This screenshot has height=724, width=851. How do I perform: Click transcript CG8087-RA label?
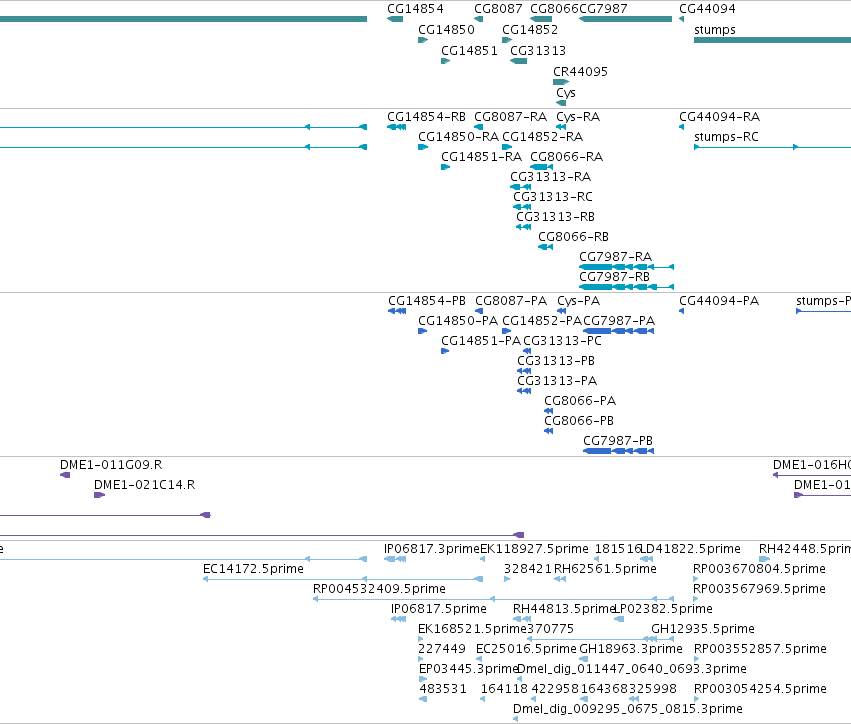pyautogui.click(x=510, y=117)
